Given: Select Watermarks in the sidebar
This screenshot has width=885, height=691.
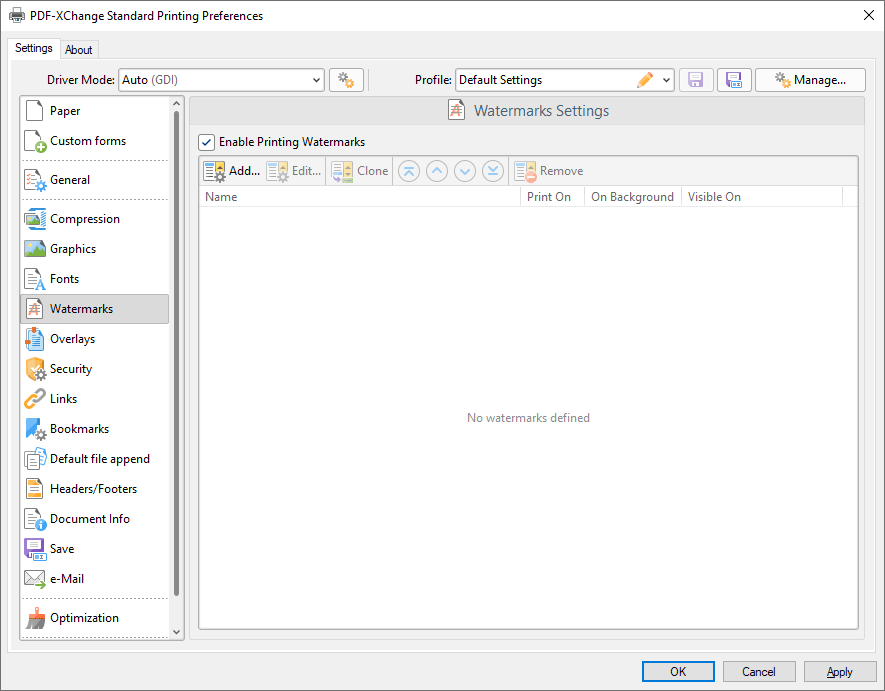Looking at the screenshot, I should click(94, 309).
